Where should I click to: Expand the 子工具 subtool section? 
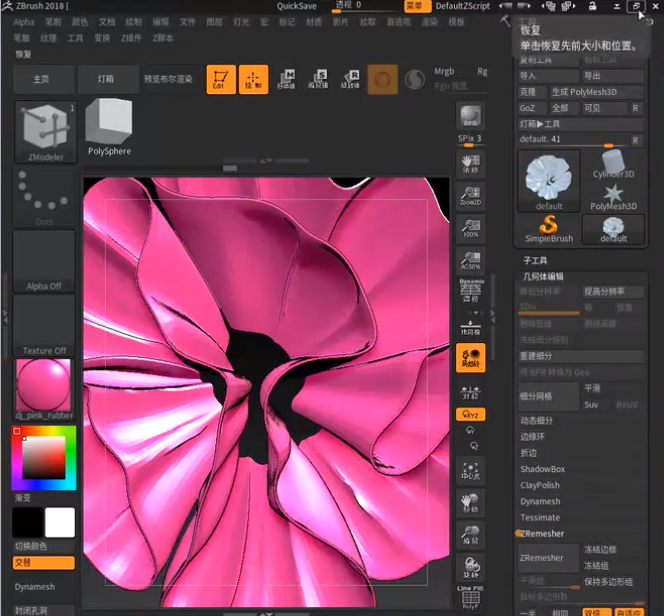(535, 260)
